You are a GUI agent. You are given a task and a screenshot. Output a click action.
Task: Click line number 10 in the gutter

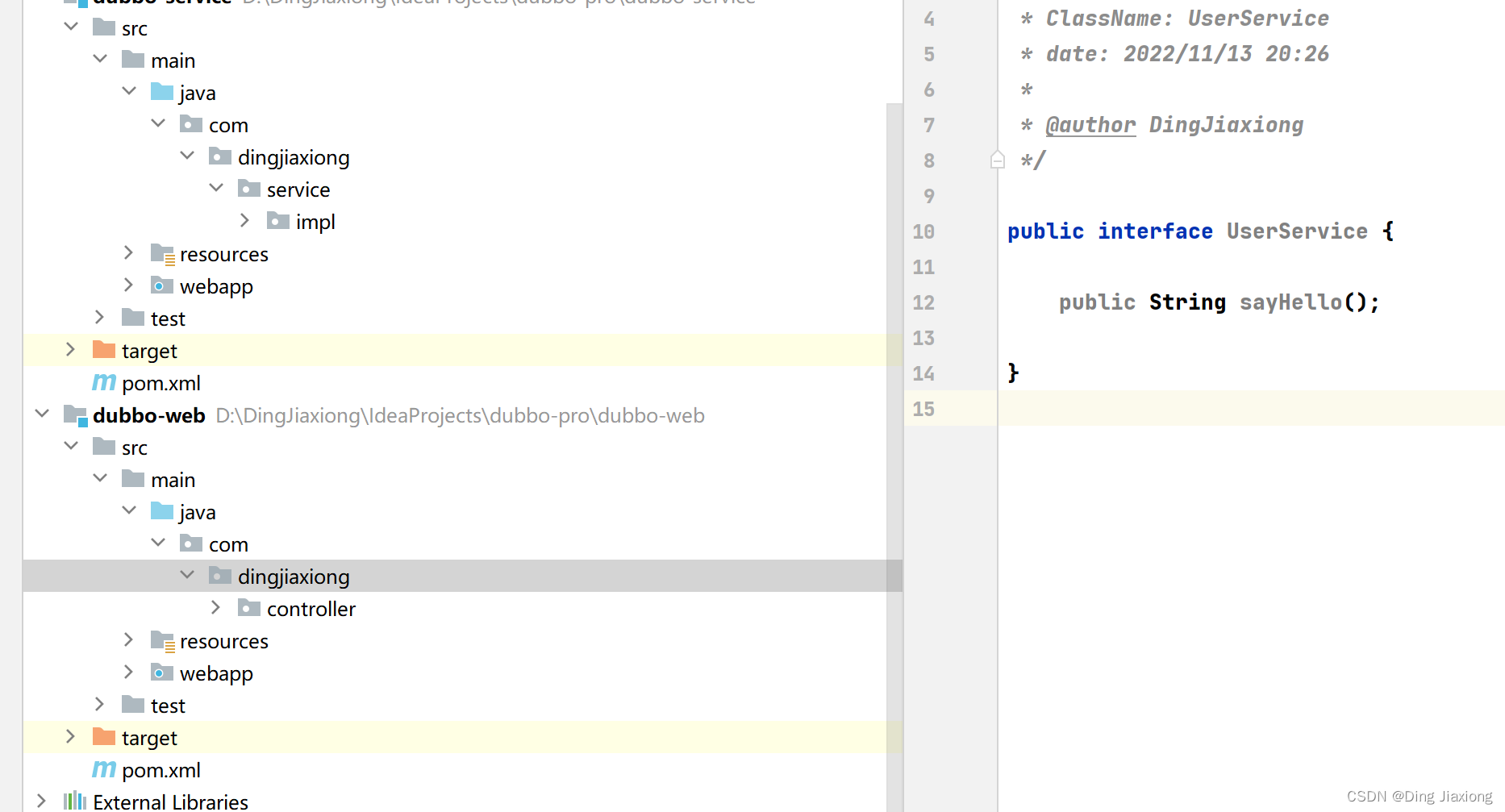tap(923, 231)
